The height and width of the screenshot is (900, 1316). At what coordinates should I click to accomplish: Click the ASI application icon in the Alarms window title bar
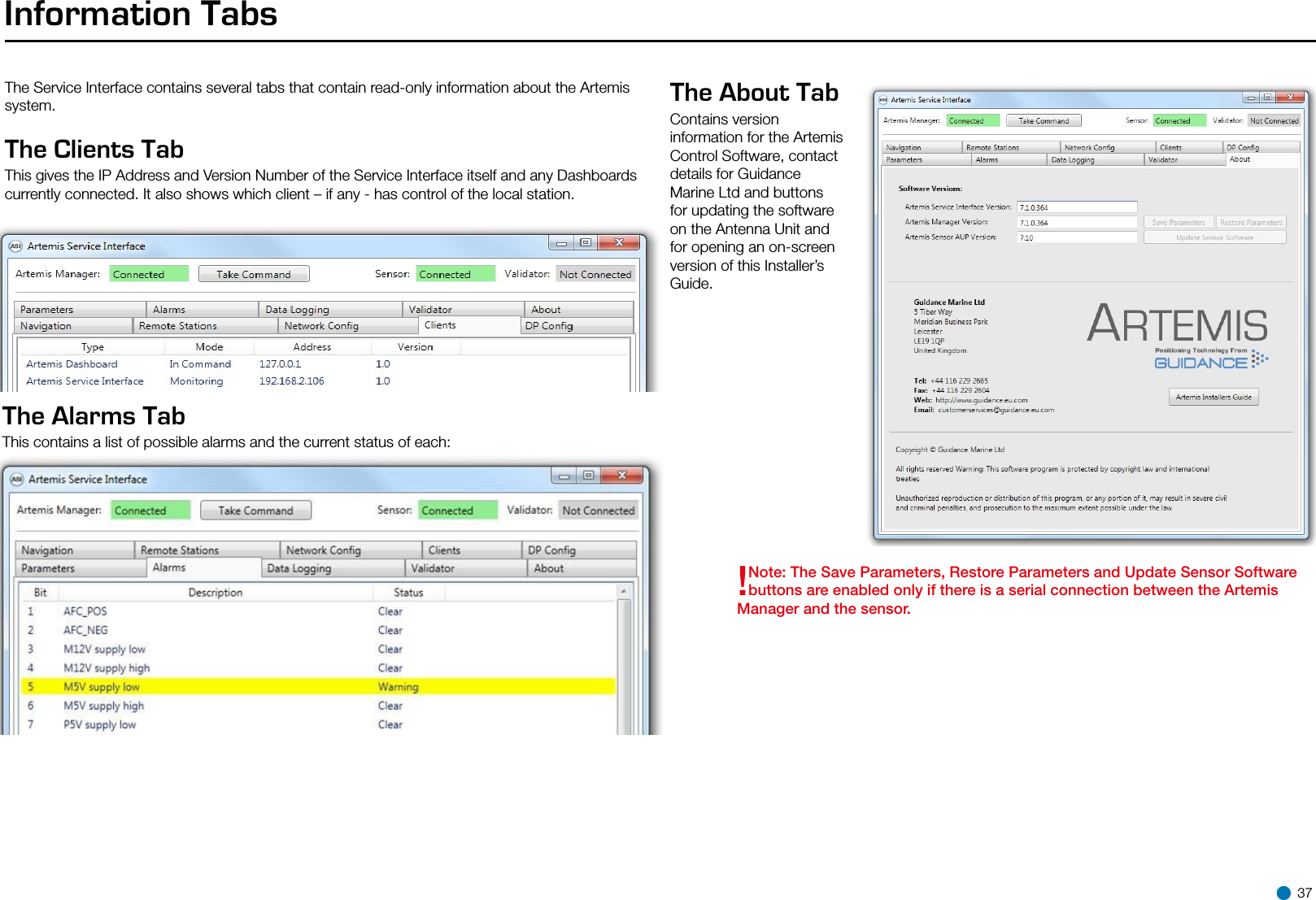(17, 479)
